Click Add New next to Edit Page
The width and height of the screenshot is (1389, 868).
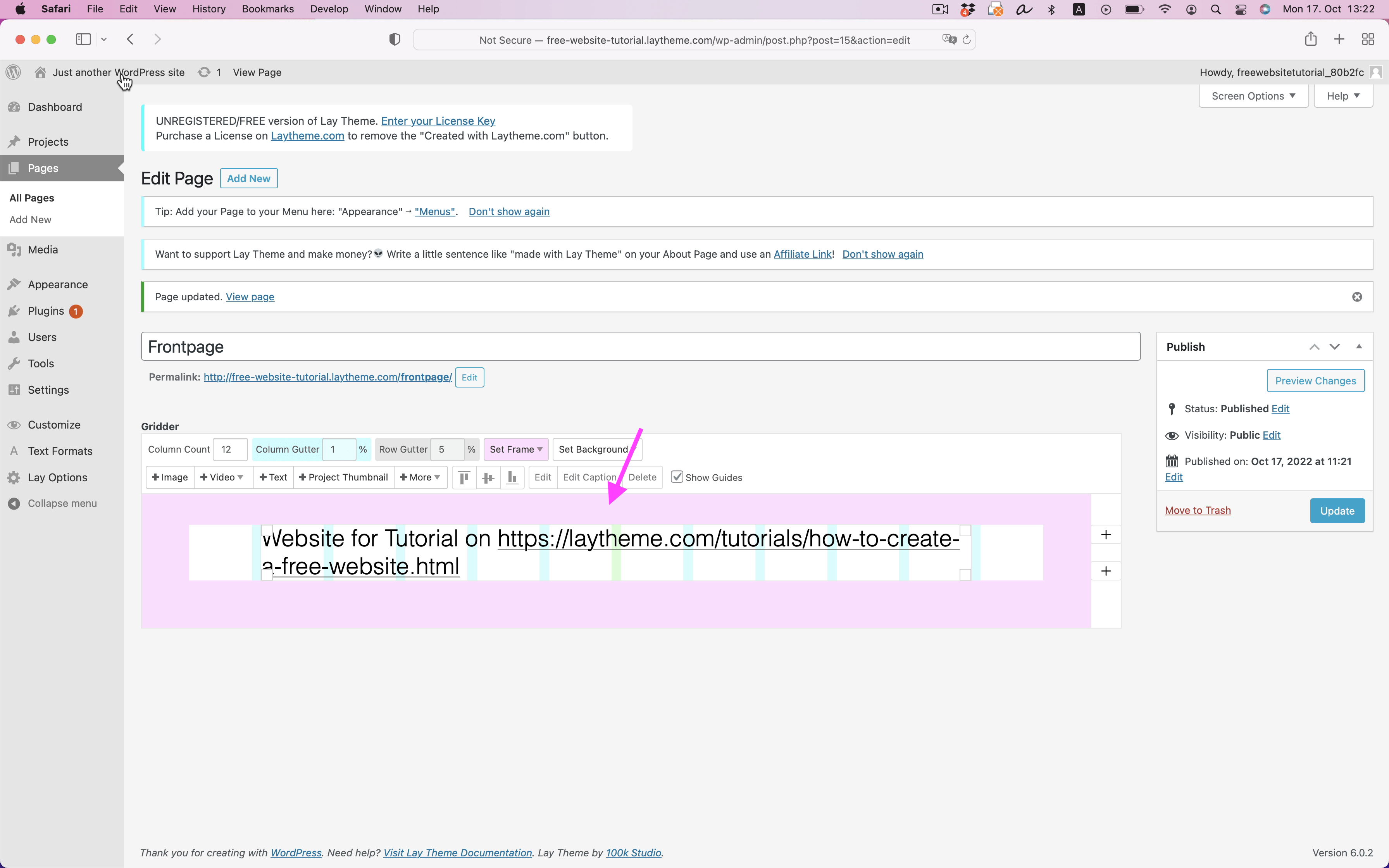[x=248, y=179]
